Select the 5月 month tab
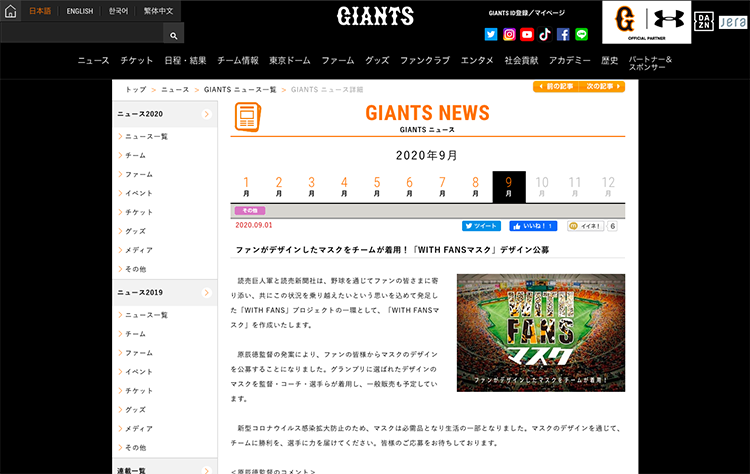750x474 pixels. point(377,187)
